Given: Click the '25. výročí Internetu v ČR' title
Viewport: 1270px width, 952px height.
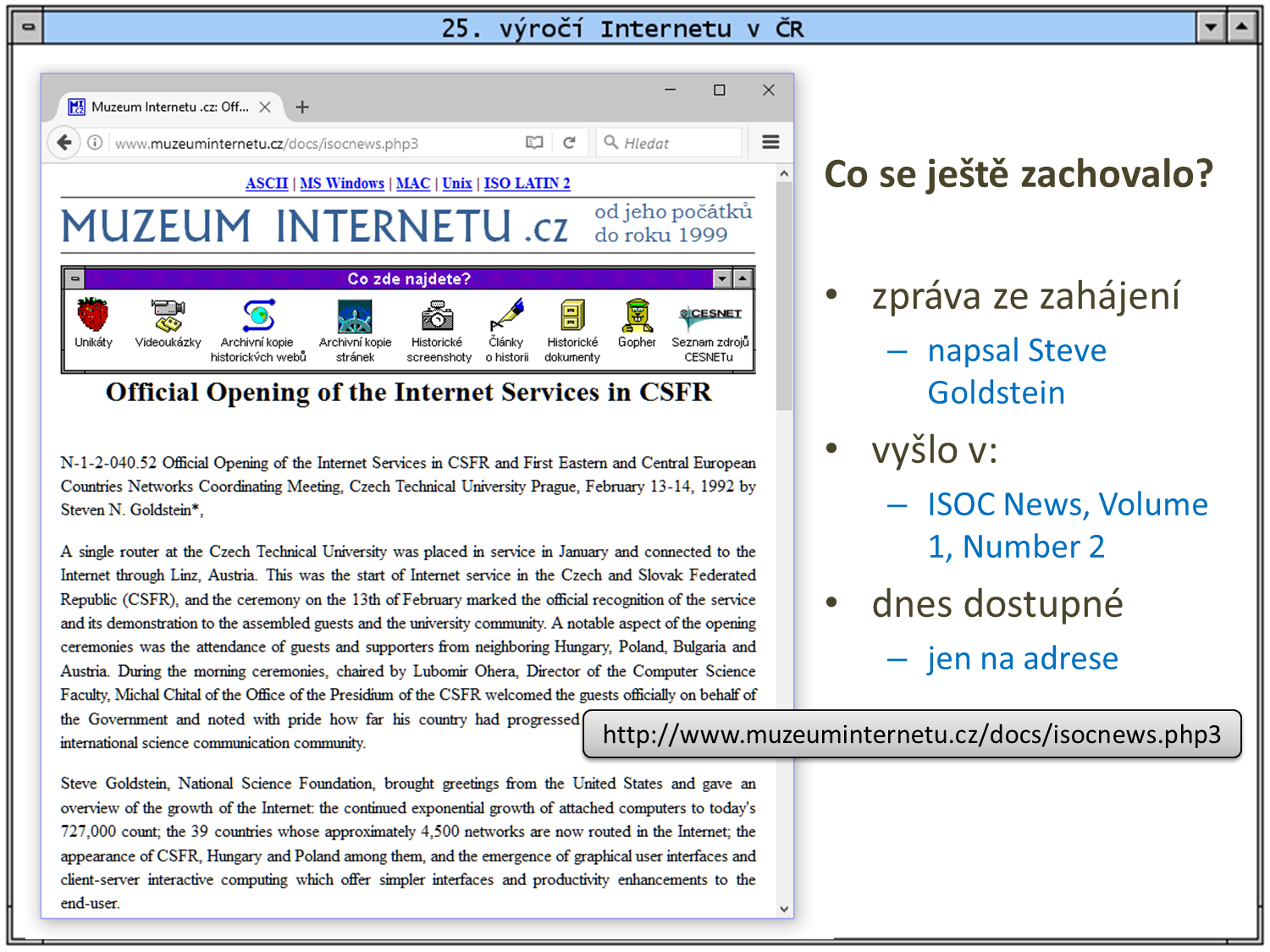Looking at the screenshot, I should click(x=622, y=28).
